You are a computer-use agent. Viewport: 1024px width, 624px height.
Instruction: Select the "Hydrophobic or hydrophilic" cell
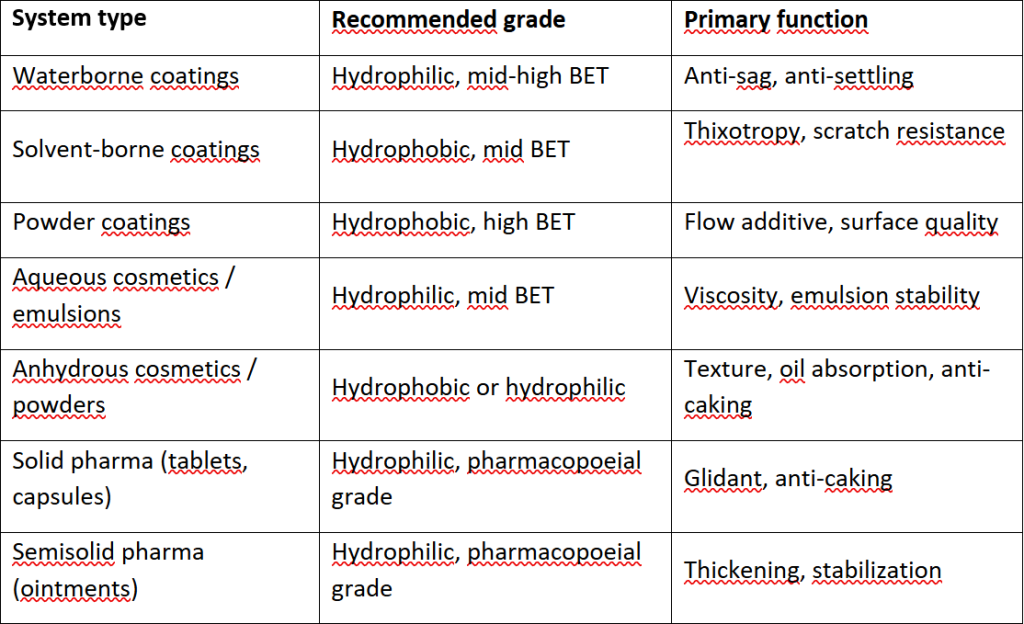coord(479,388)
